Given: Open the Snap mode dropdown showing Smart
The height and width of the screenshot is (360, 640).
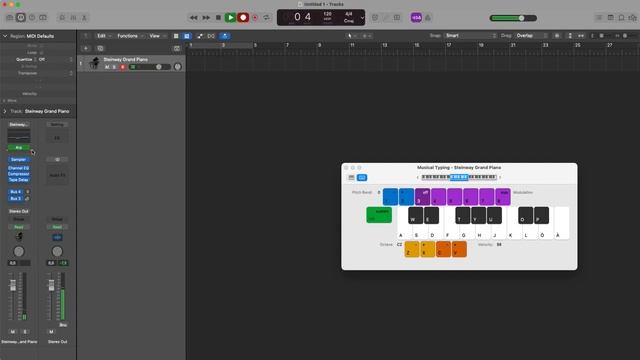Looking at the screenshot, I should 470,36.
